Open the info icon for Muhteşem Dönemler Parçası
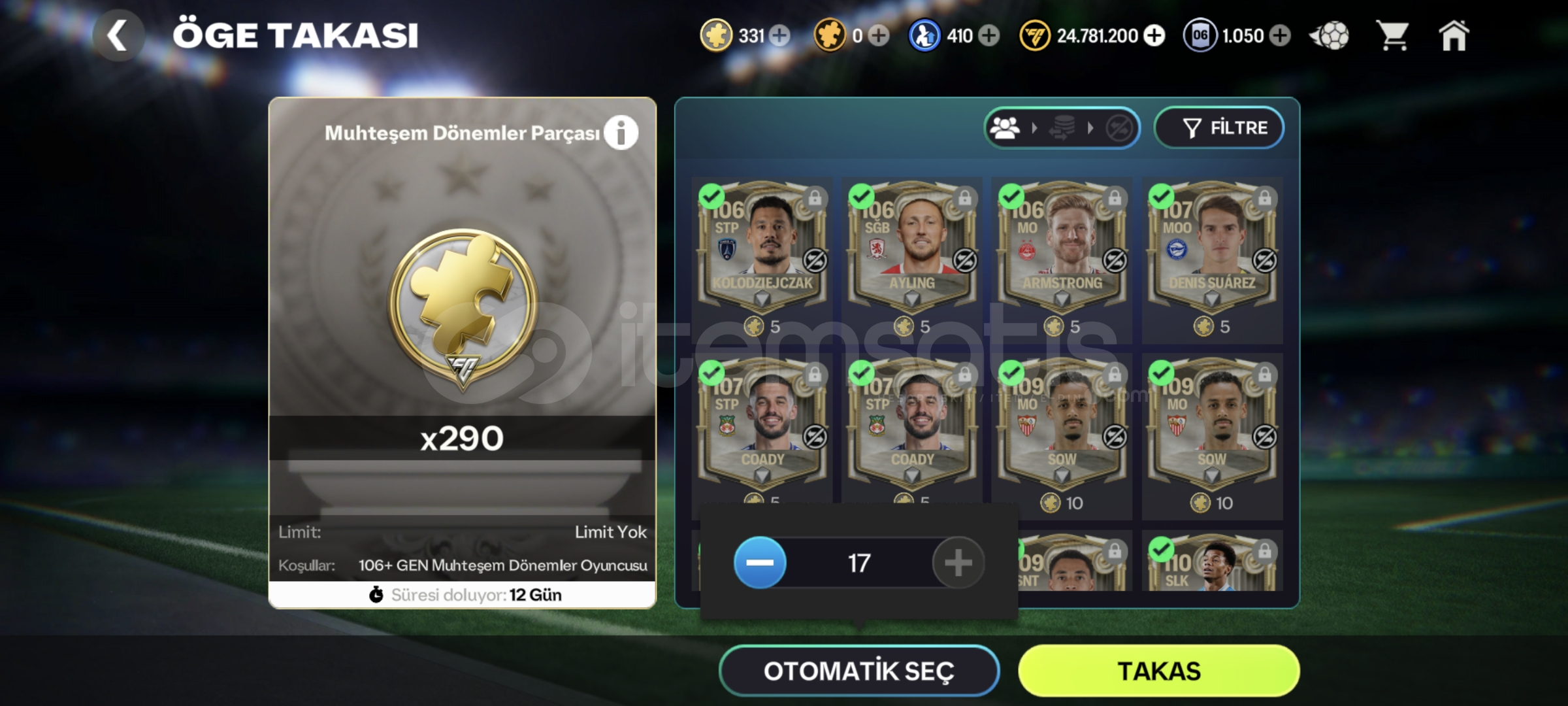1568x706 pixels. (621, 133)
